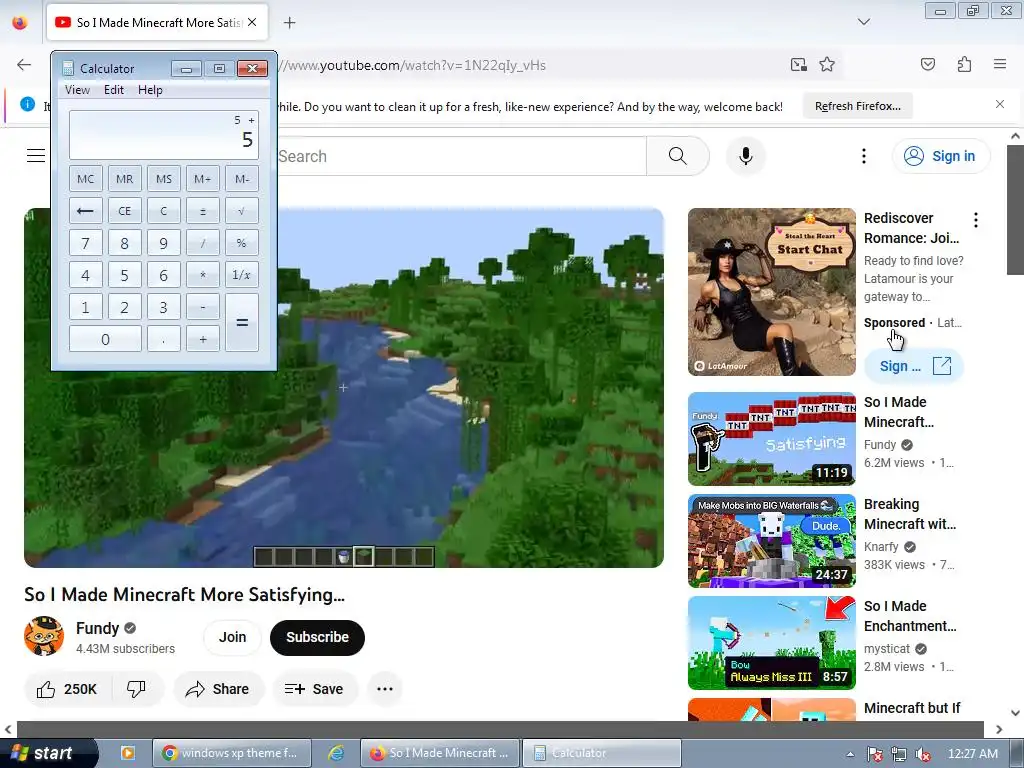Like the video with thumbs up
Viewport: 1024px width, 768px height.
(x=67, y=689)
